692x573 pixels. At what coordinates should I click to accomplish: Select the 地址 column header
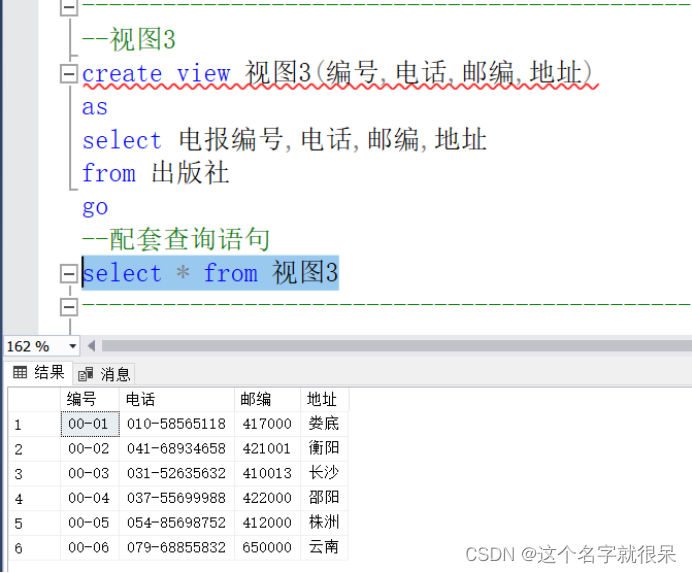point(324,400)
